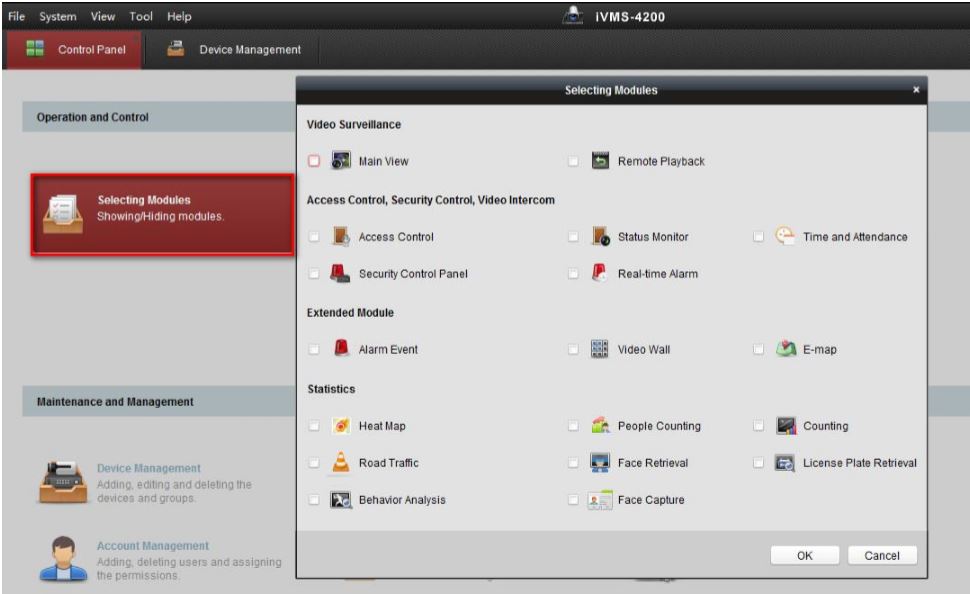Tick the People Counting checkbox
The width and height of the screenshot is (970, 594).
point(573,426)
